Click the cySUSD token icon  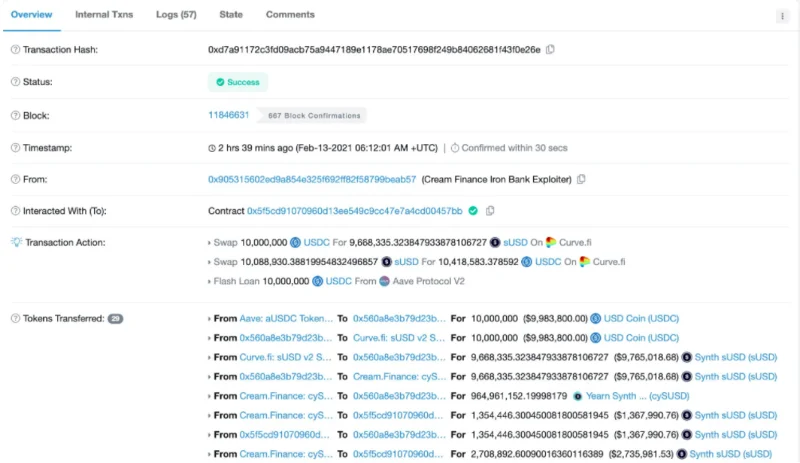[578, 396]
